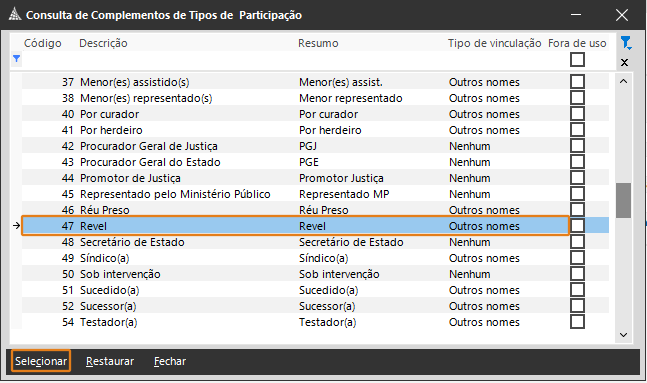Check Fora de uso for Promotor de Justiça

coord(577,177)
